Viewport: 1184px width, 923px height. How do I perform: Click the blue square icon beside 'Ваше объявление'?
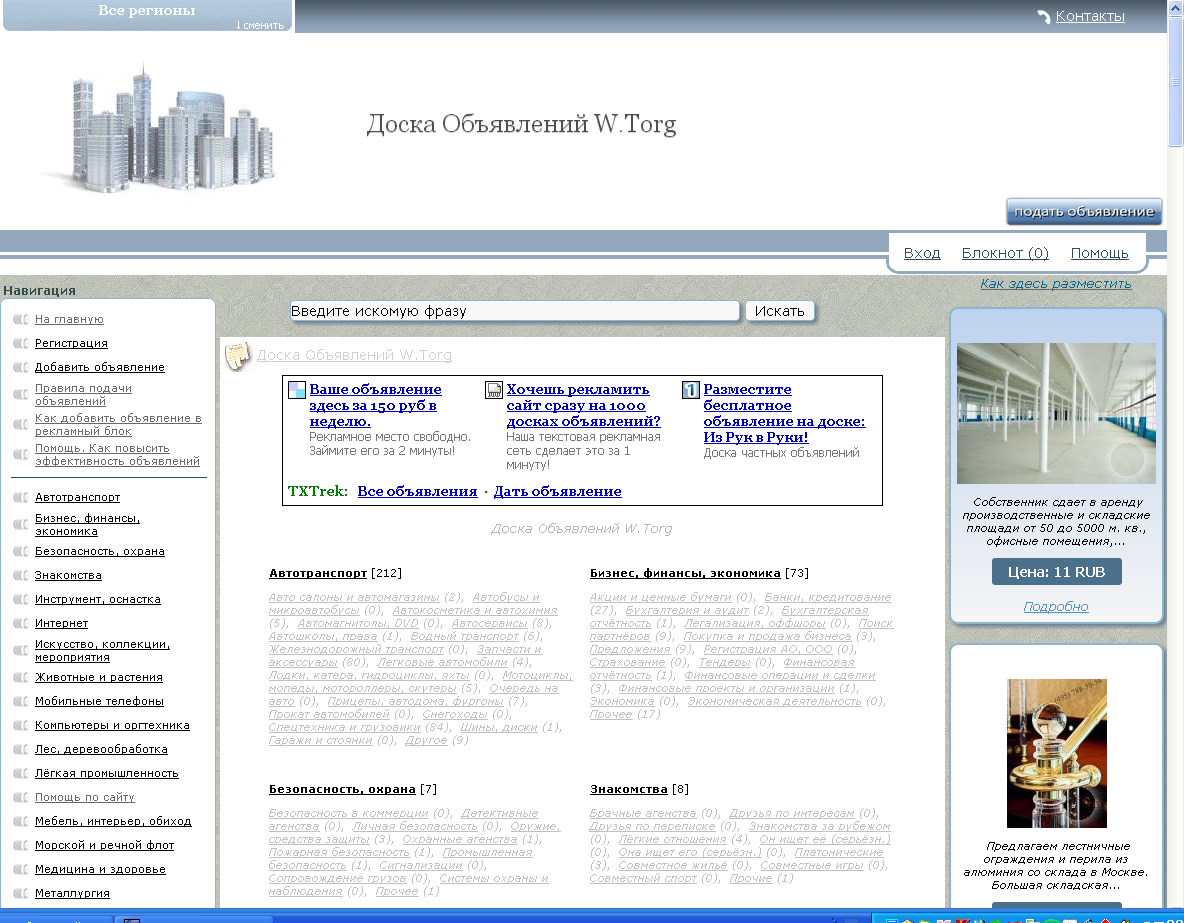(x=297, y=390)
